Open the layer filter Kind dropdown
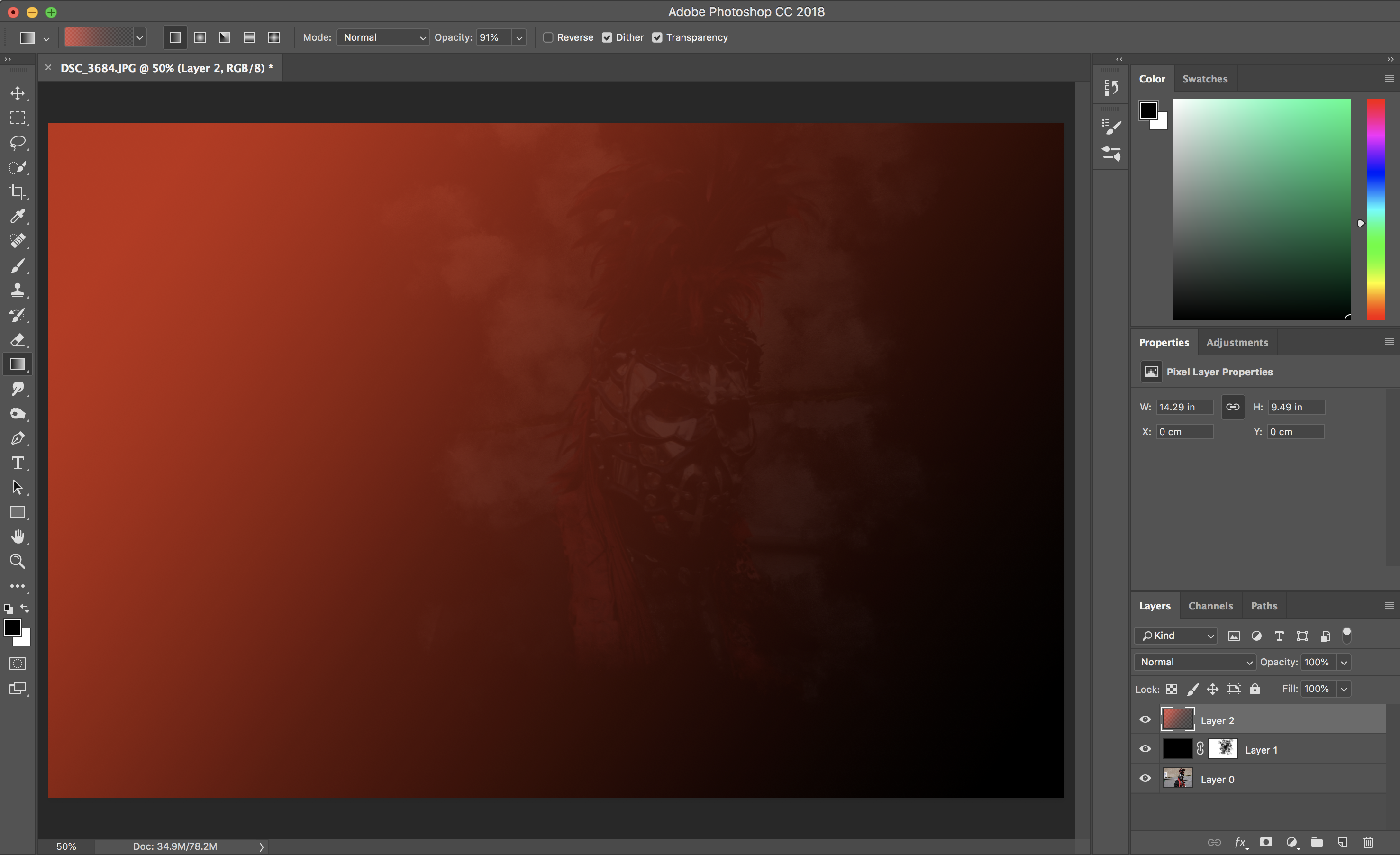The height and width of the screenshot is (855, 1400). click(1175, 636)
